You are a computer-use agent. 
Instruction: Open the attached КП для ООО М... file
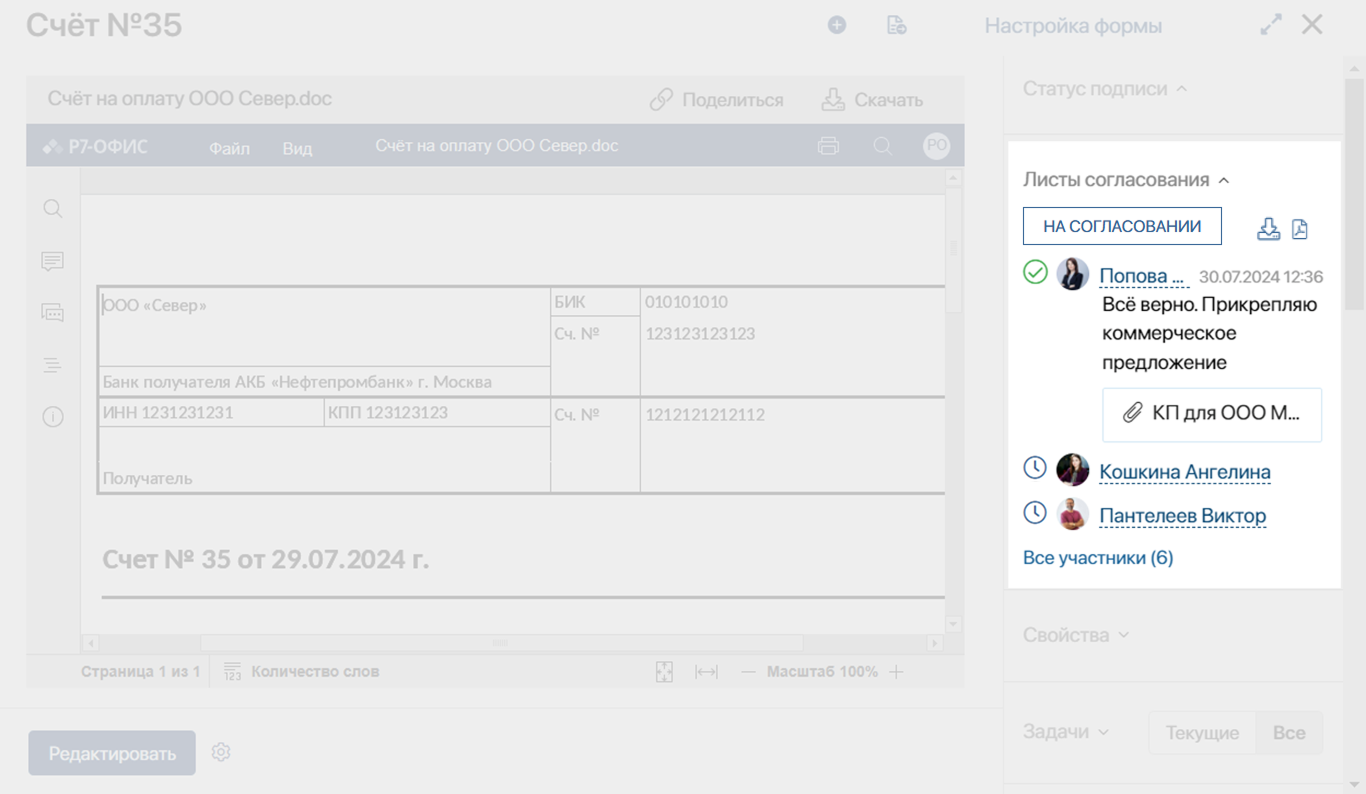click(1212, 414)
